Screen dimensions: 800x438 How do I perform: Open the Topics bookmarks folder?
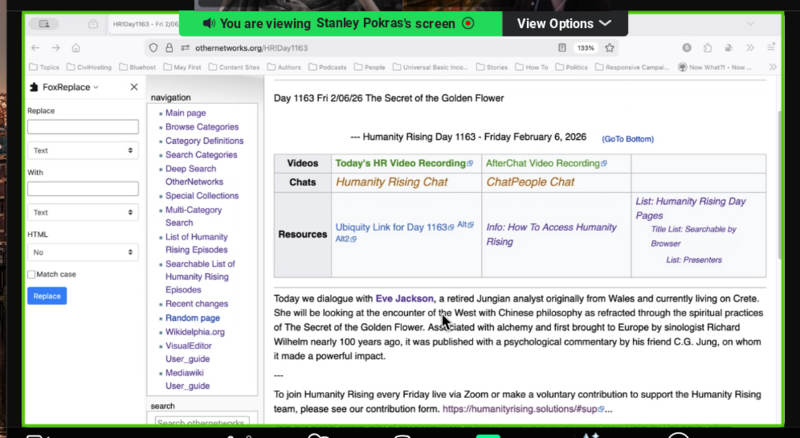click(44, 67)
